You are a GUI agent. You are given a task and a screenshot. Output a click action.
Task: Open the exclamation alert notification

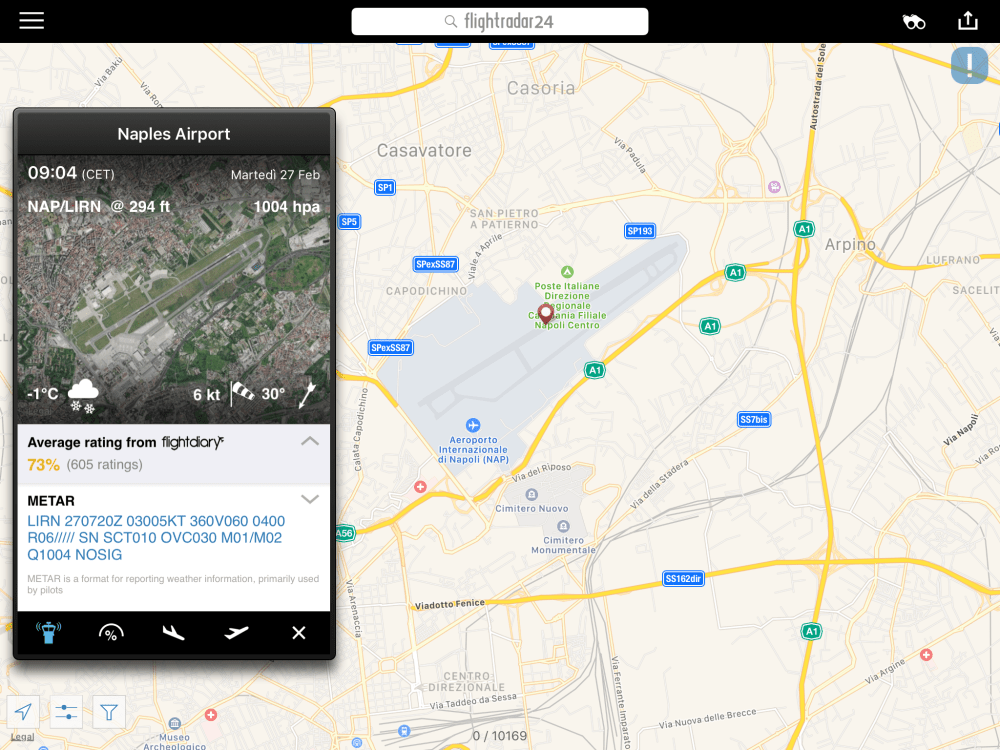coord(969,66)
